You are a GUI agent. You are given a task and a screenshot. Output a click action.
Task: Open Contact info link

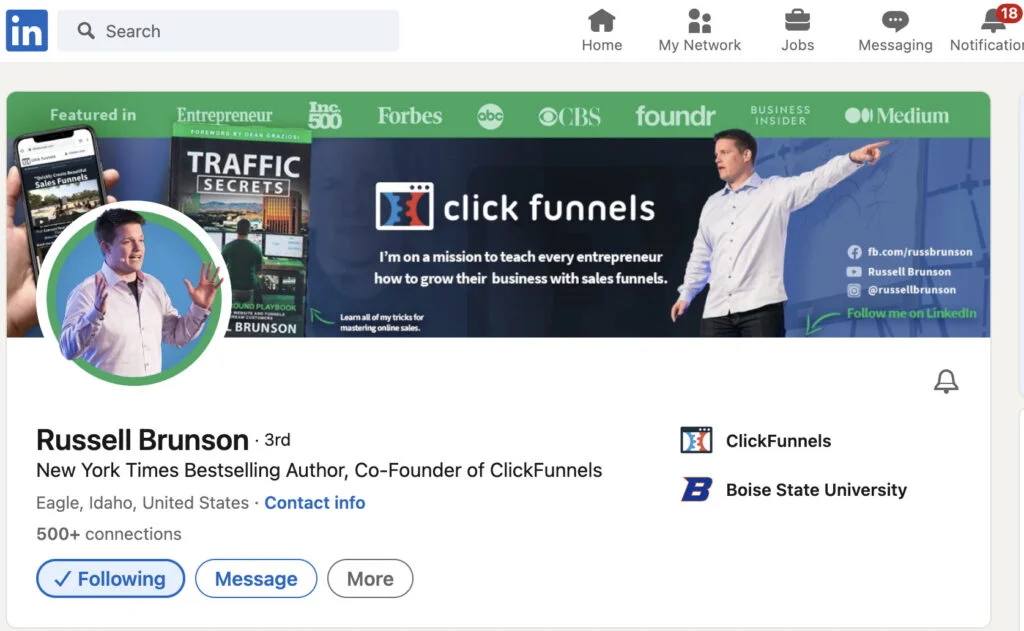(315, 502)
